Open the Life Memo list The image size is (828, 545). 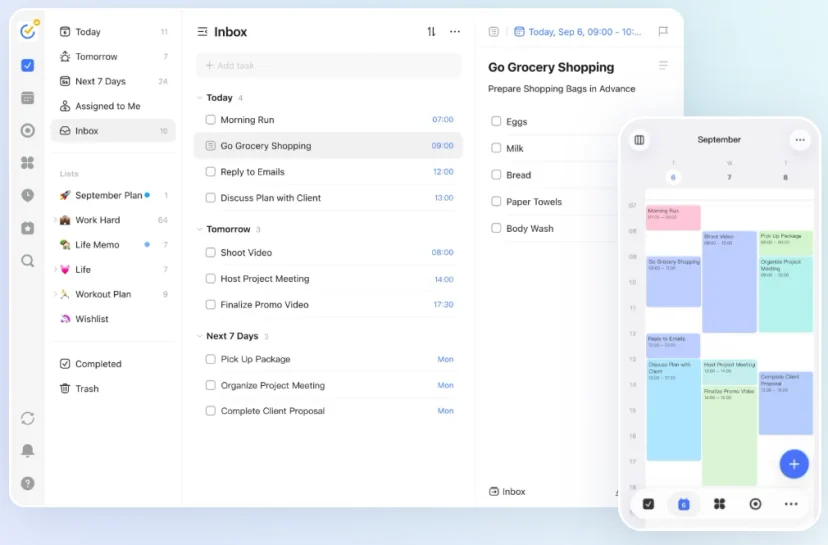[x=113, y=245]
